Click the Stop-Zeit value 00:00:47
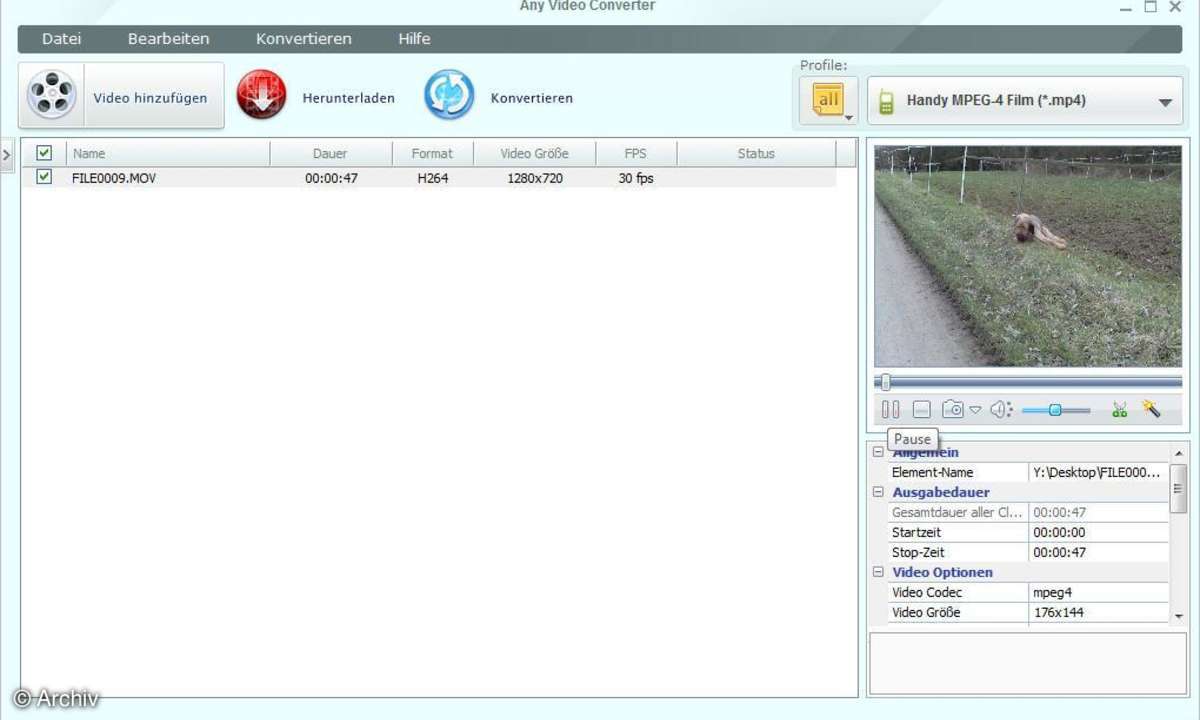Viewport: 1200px width, 720px height. pos(1098,552)
